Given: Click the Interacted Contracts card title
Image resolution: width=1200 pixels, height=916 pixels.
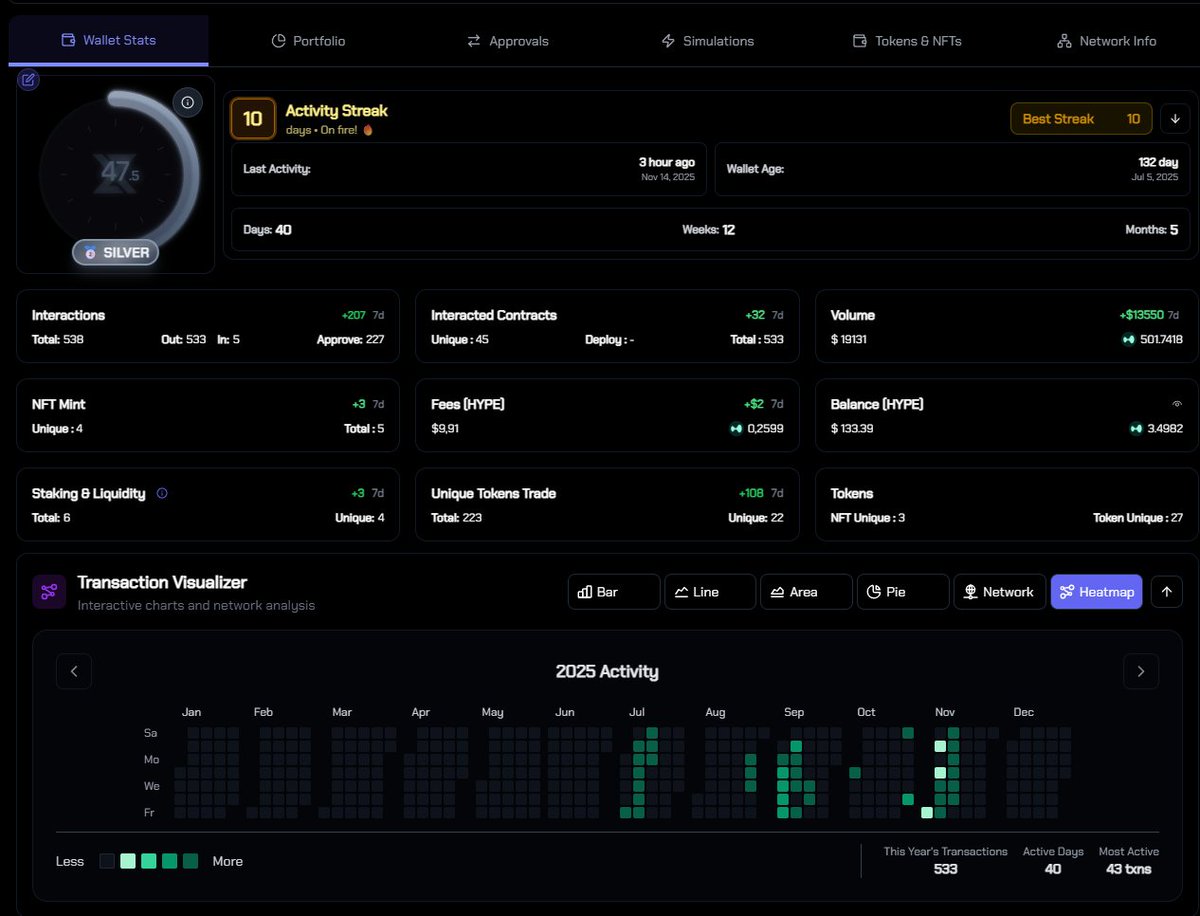Looking at the screenshot, I should [x=494, y=315].
